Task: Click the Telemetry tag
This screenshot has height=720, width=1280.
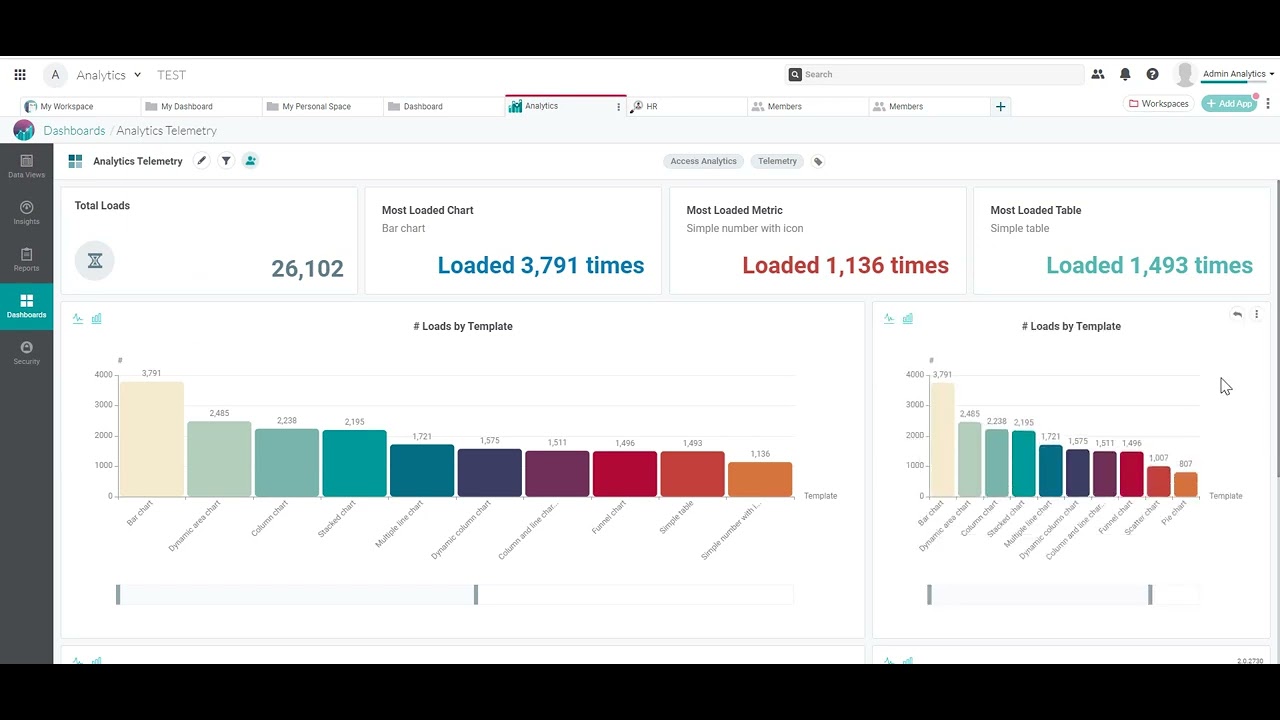Action: point(777,161)
